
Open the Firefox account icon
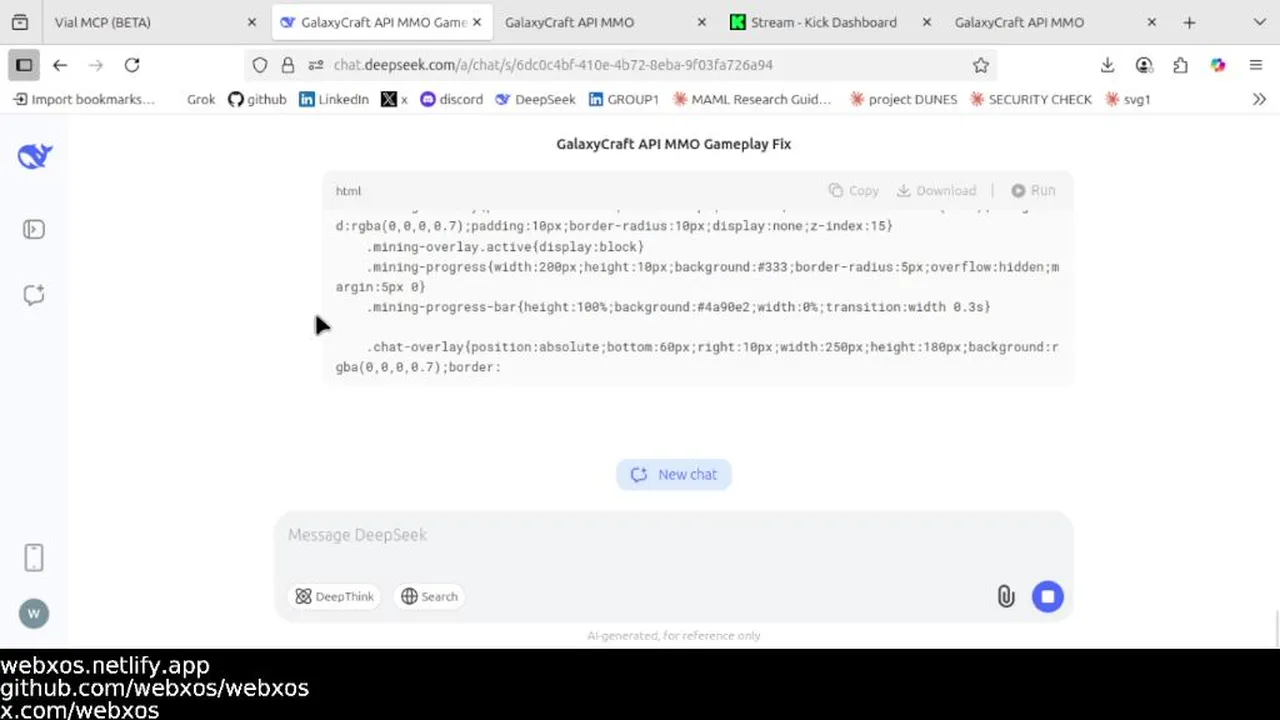click(1144, 65)
